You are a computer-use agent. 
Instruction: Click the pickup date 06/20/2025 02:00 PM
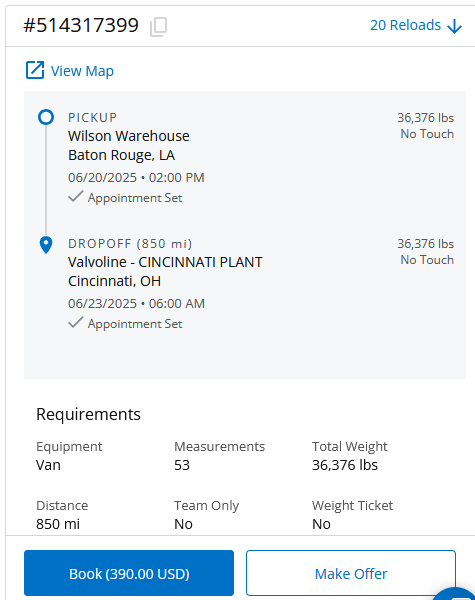tap(136, 178)
